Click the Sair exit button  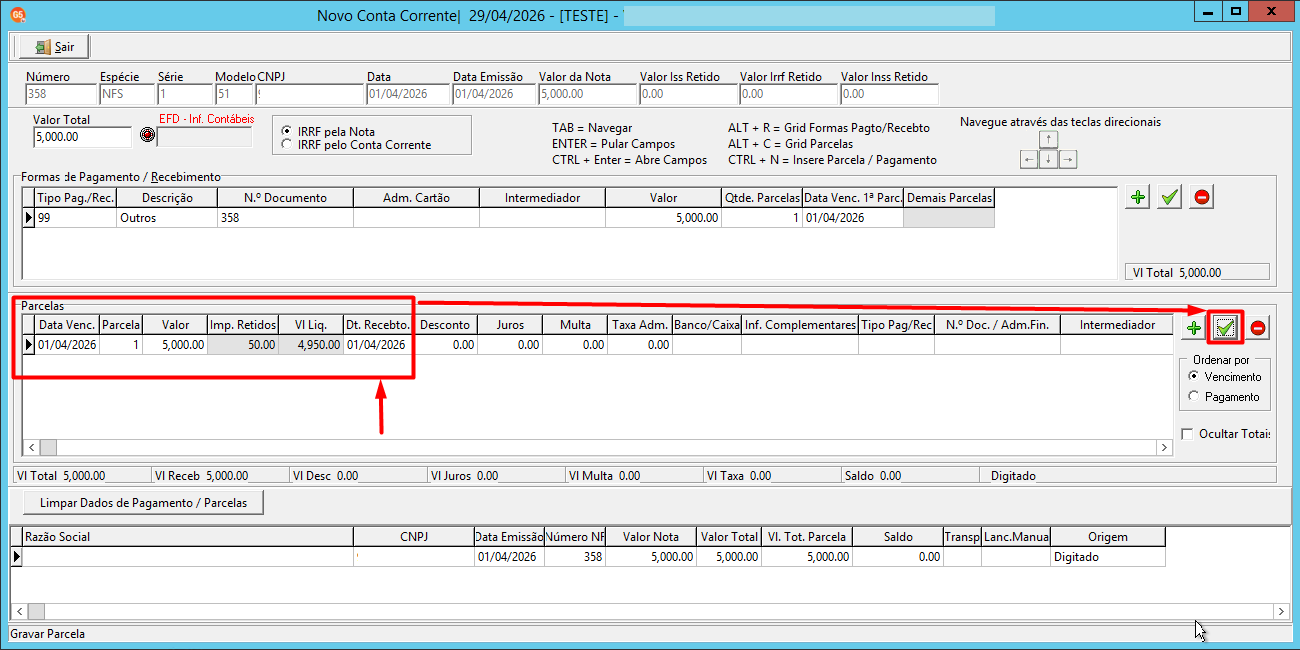pos(54,47)
